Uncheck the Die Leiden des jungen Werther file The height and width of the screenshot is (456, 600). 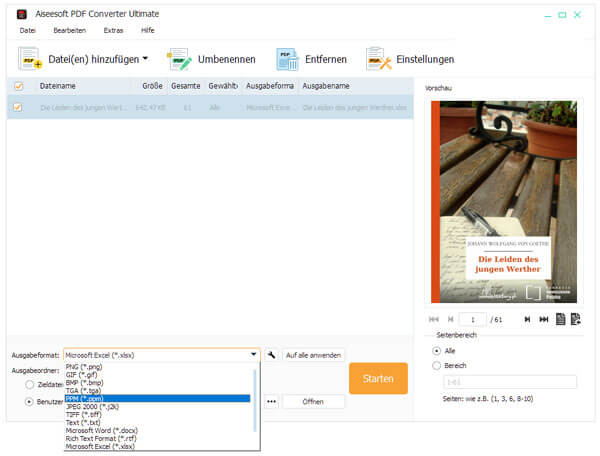tap(18, 107)
